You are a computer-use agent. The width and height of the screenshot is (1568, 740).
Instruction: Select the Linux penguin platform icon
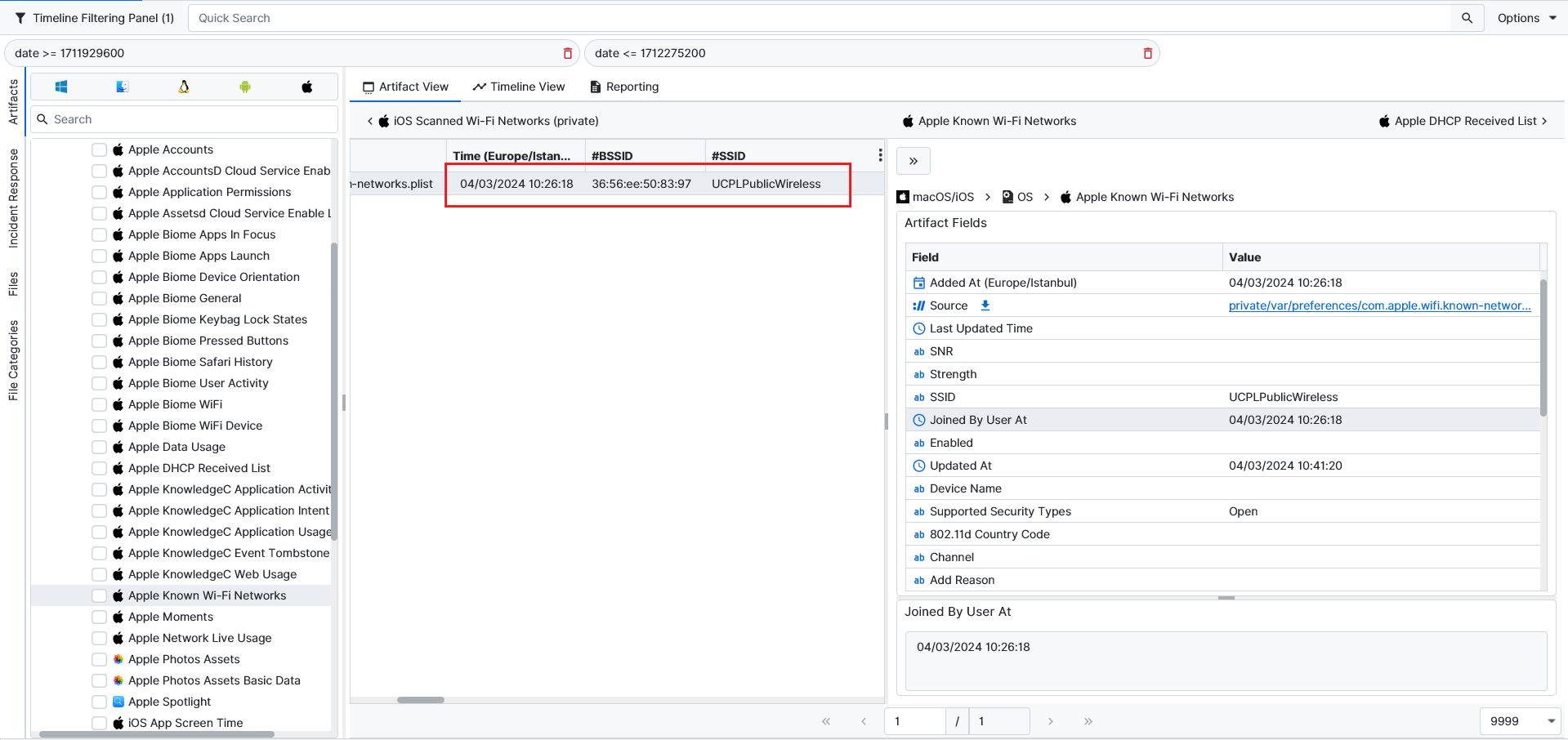tap(184, 87)
